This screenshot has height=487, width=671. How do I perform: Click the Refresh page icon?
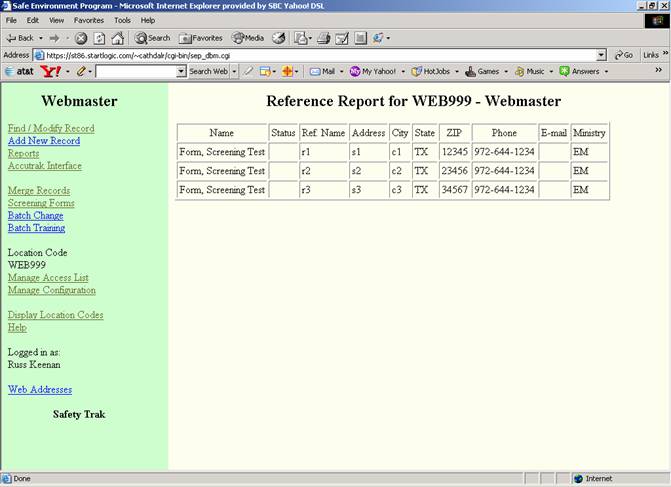pos(99,38)
